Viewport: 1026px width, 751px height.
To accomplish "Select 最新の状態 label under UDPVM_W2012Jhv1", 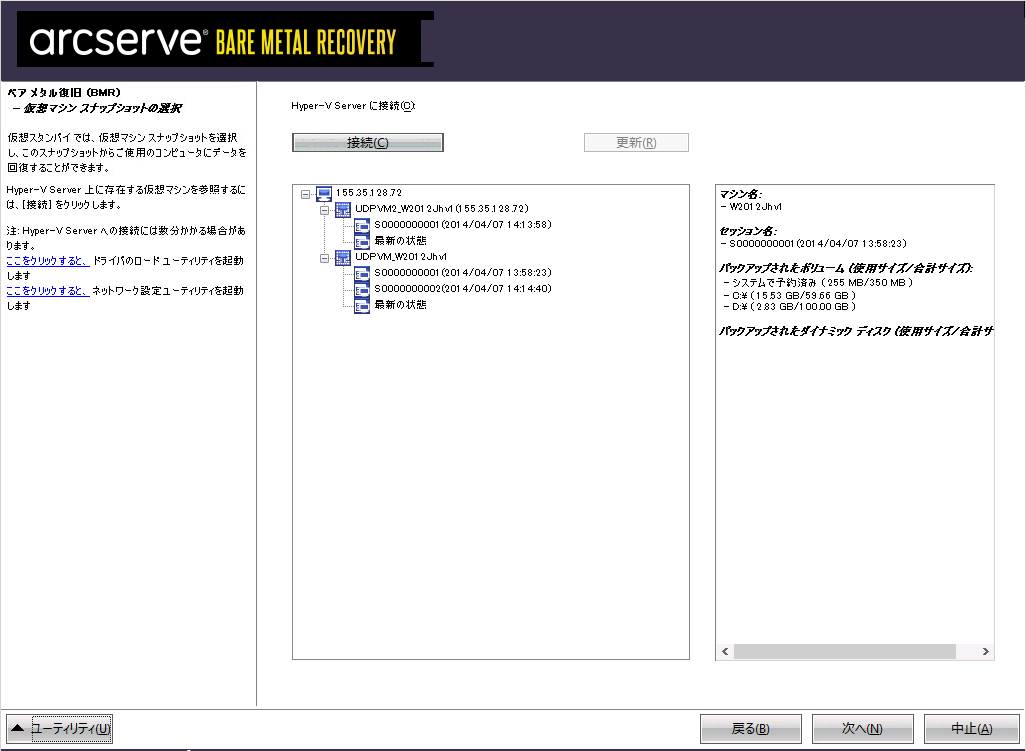I will tap(400, 305).
